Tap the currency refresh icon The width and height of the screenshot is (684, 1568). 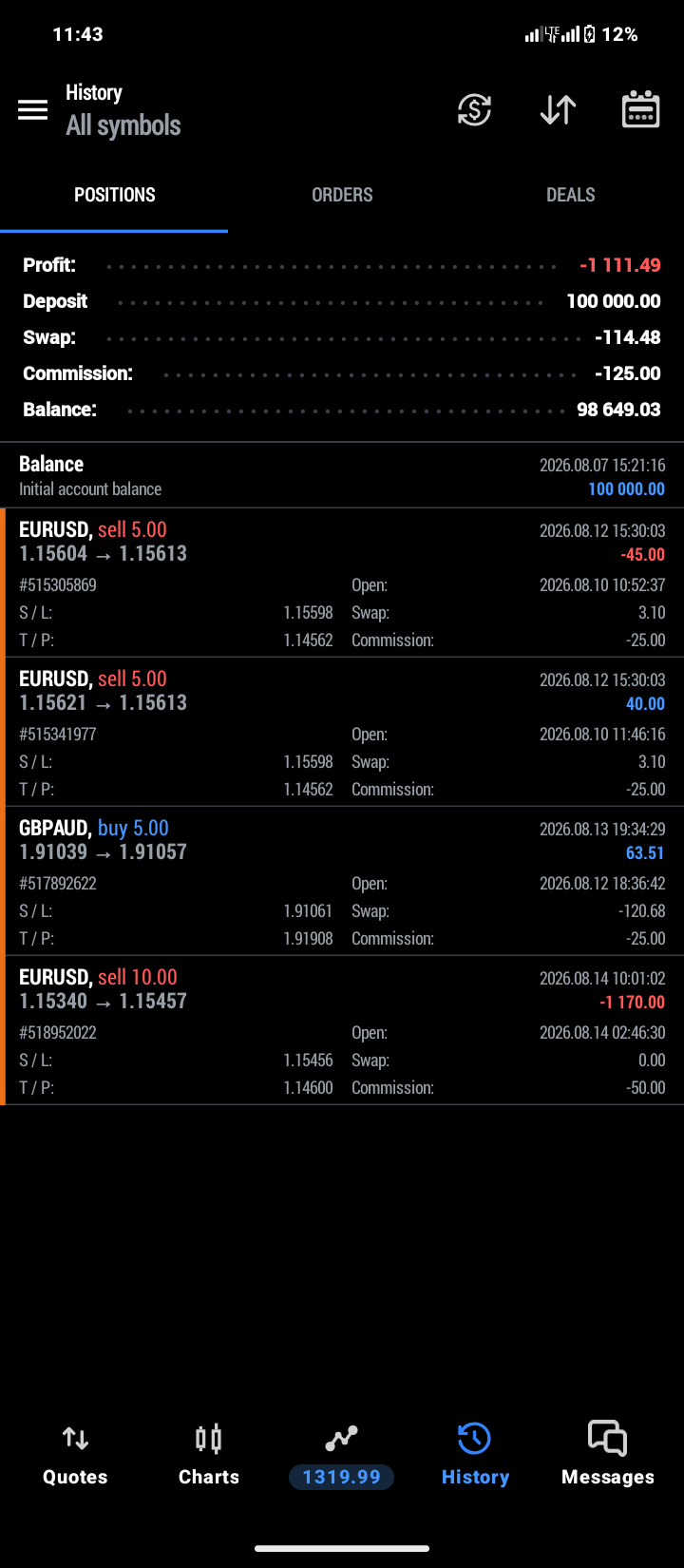(474, 110)
